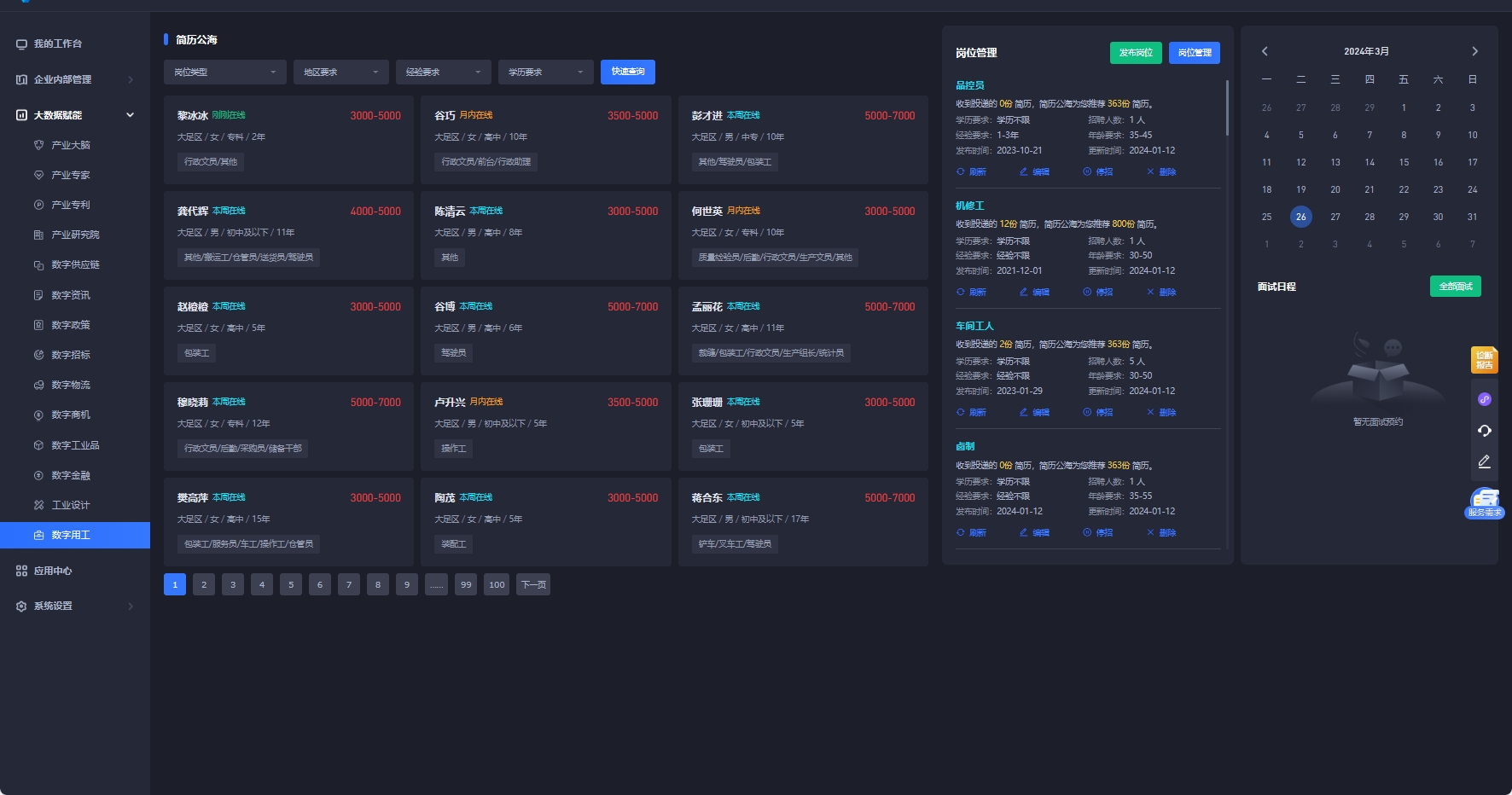Click the 工业设计 sidebar icon
Image resolution: width=1512 pixels, height=795 pixels.
point(38,505)
